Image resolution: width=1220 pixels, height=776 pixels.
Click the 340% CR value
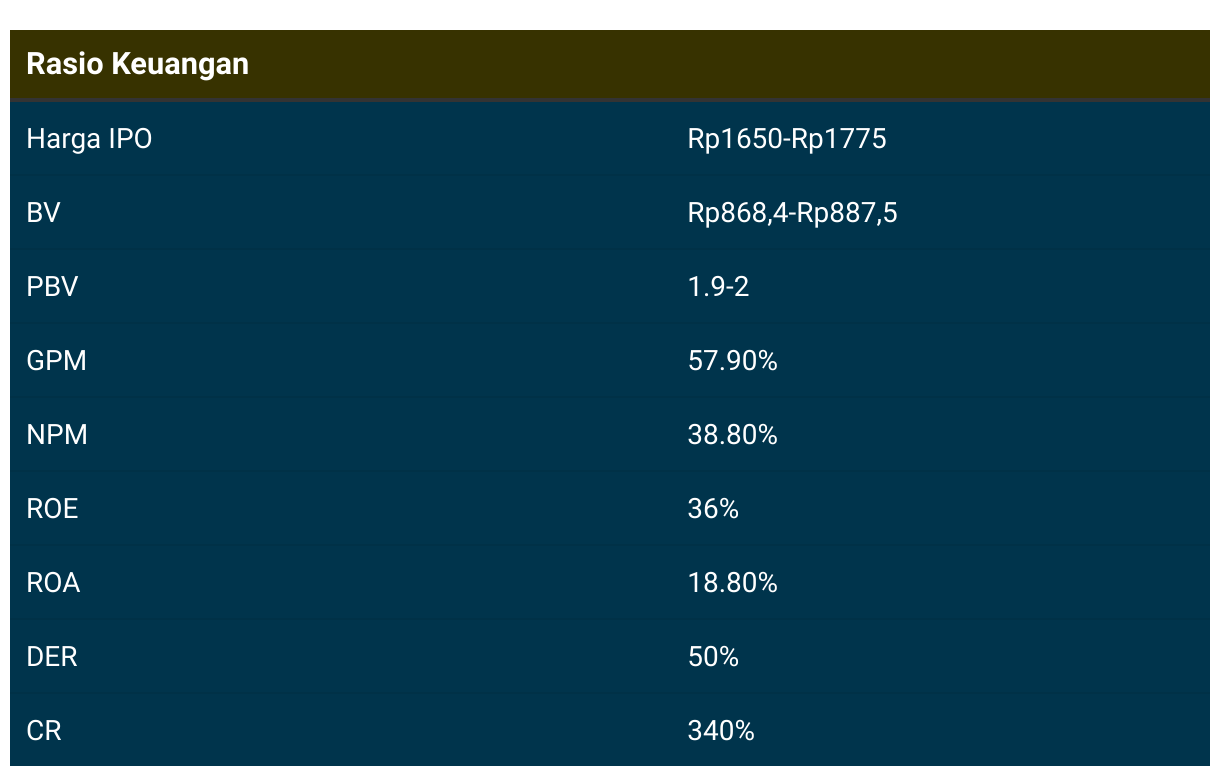(x=721, y=730)
